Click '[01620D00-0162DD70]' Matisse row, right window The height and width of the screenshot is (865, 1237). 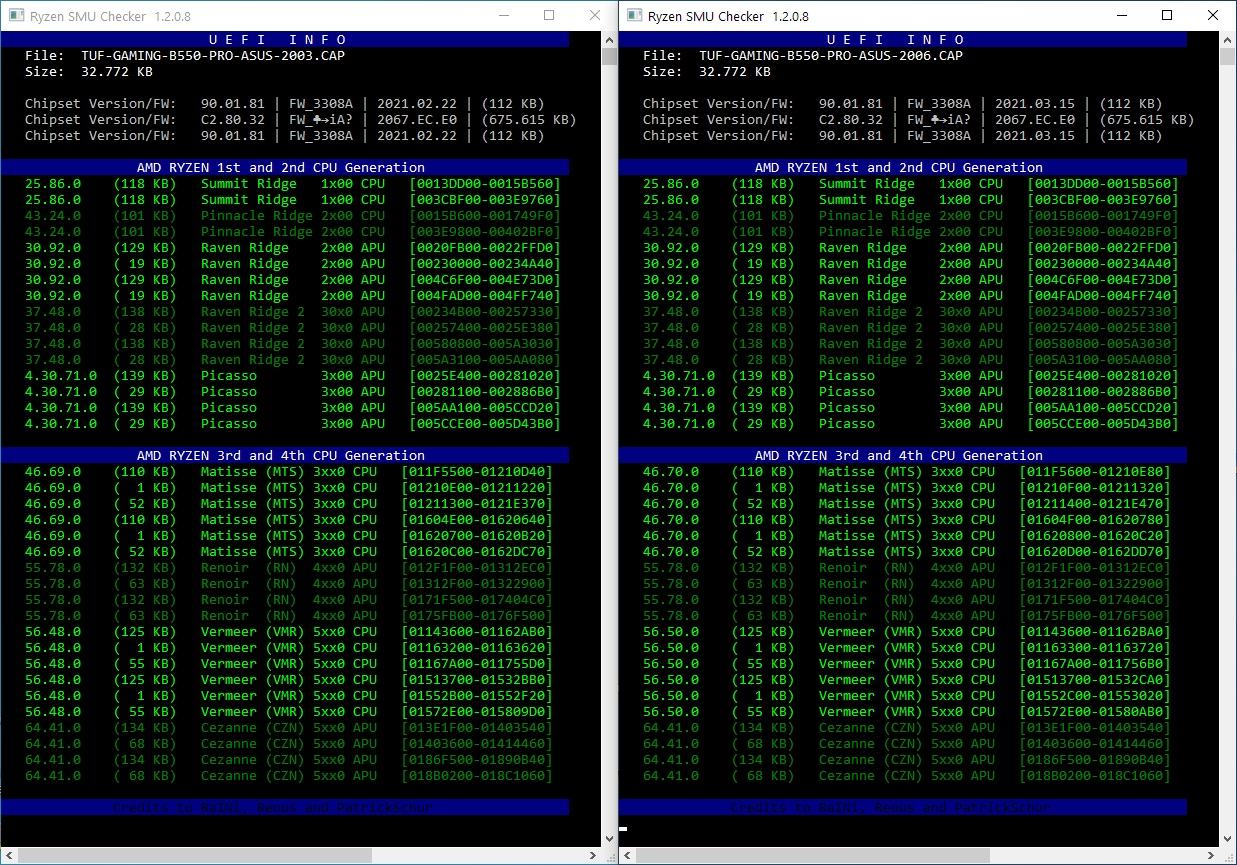point(1095,552)
